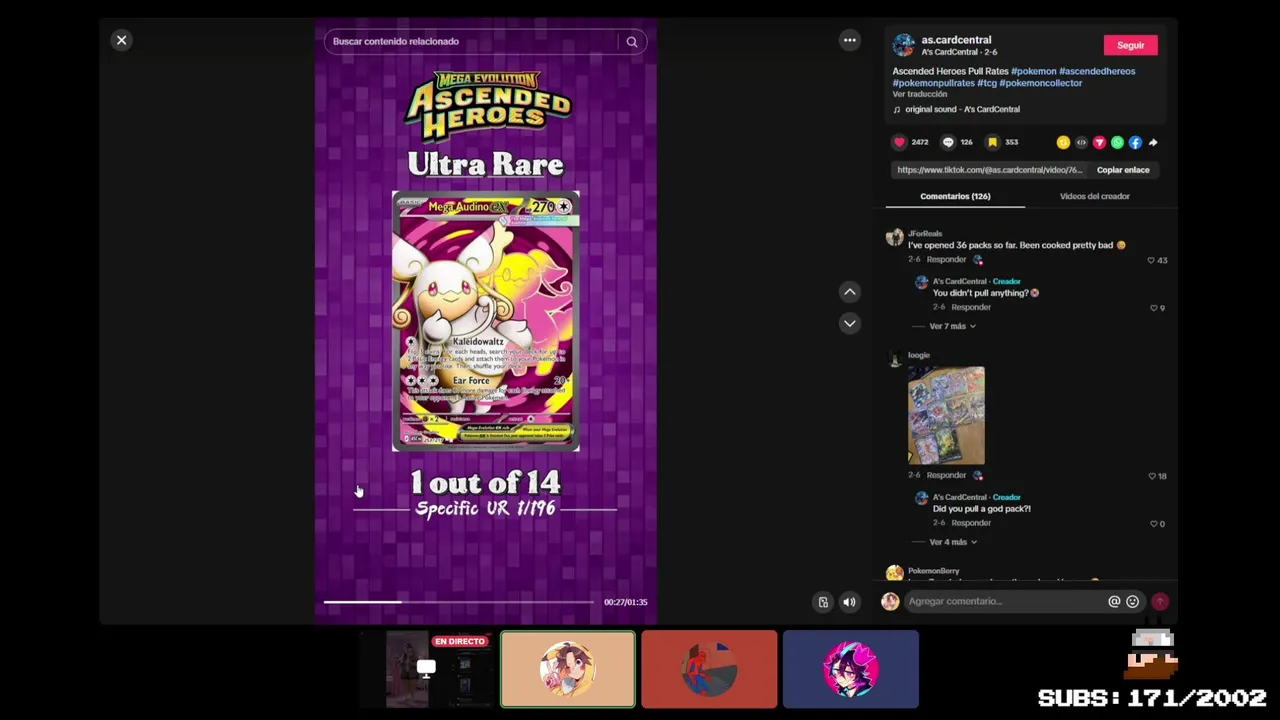Mute the video with speaker icon
Viewport: 1280px width, 720px height.
click(x=849, y=602)
